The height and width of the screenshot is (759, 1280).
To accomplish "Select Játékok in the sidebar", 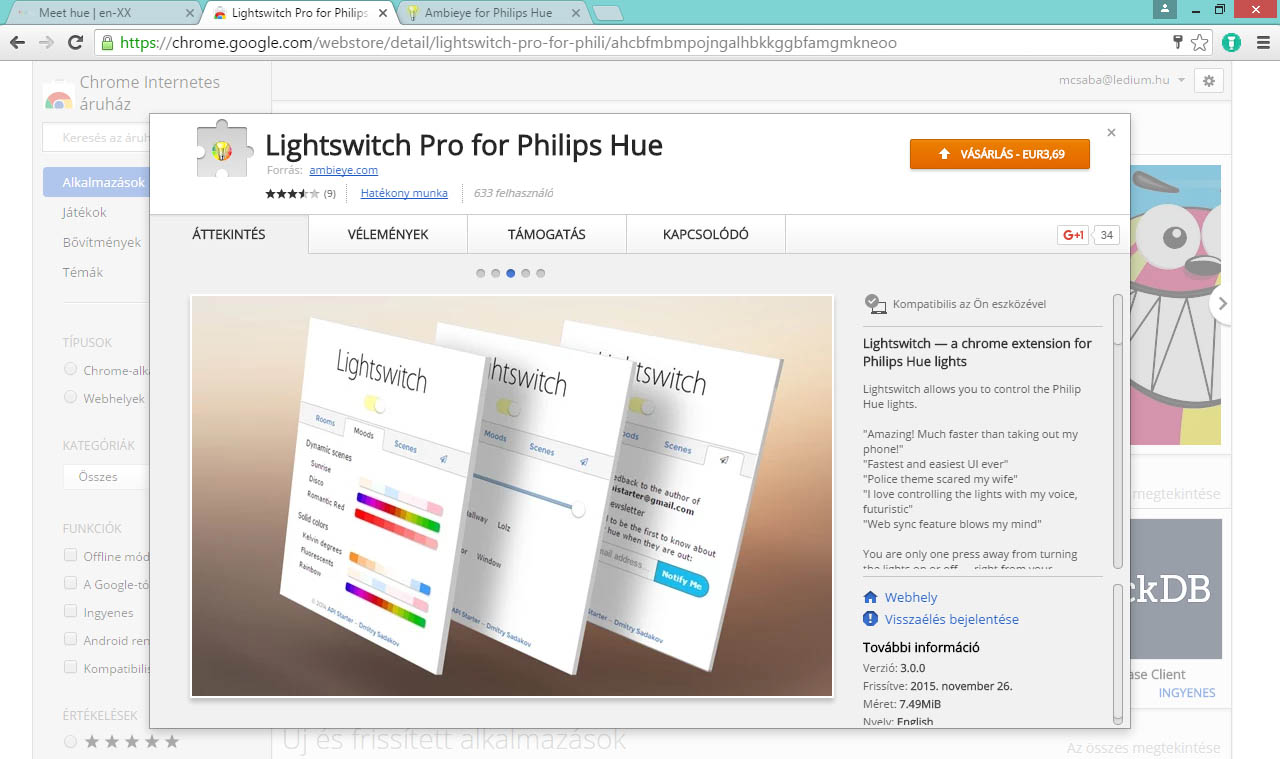I will (x=85, y=212).
